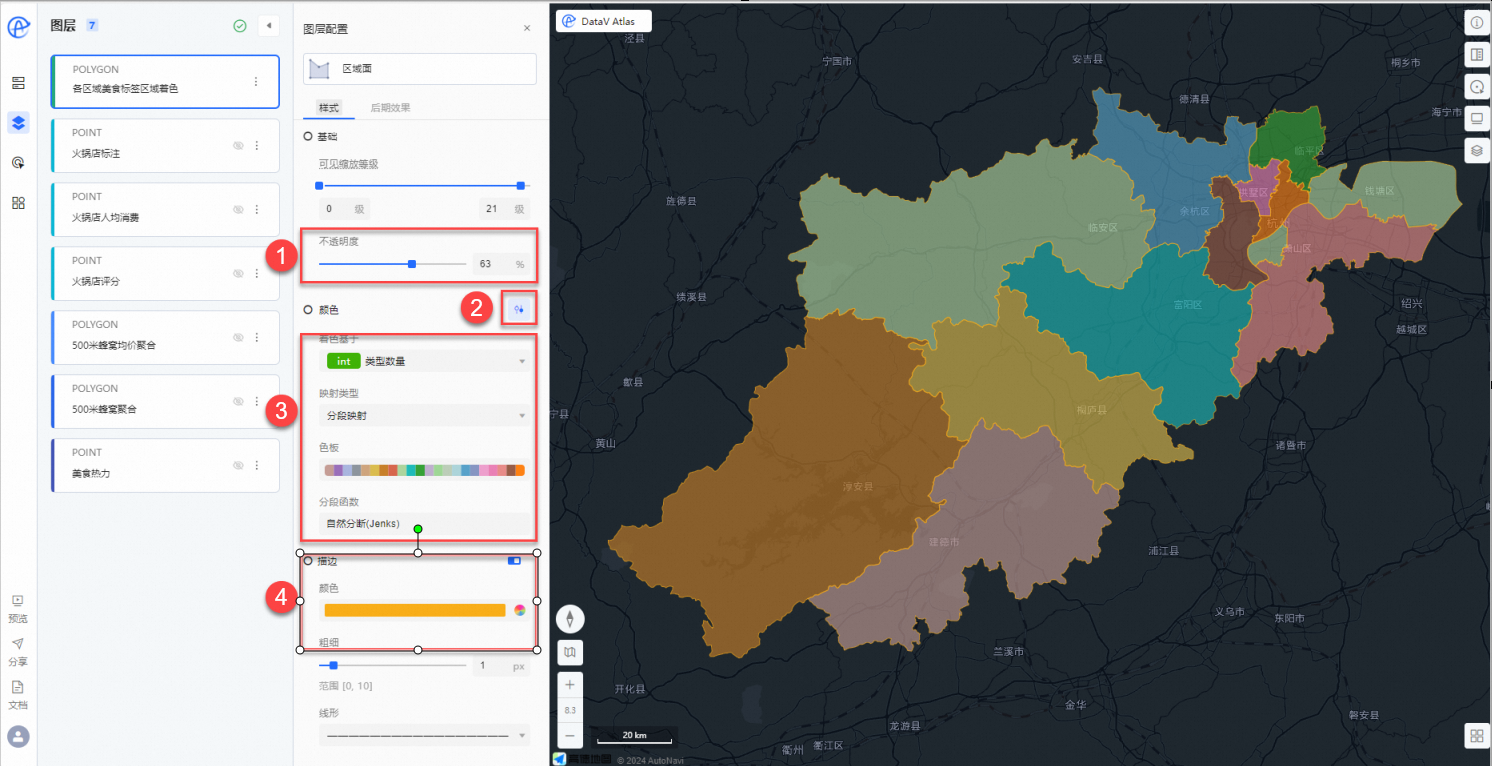Viewport: 1492px width, 766px height.
Task: Open more options for 火锅店人均消费 layer
Action: [256, 209]
